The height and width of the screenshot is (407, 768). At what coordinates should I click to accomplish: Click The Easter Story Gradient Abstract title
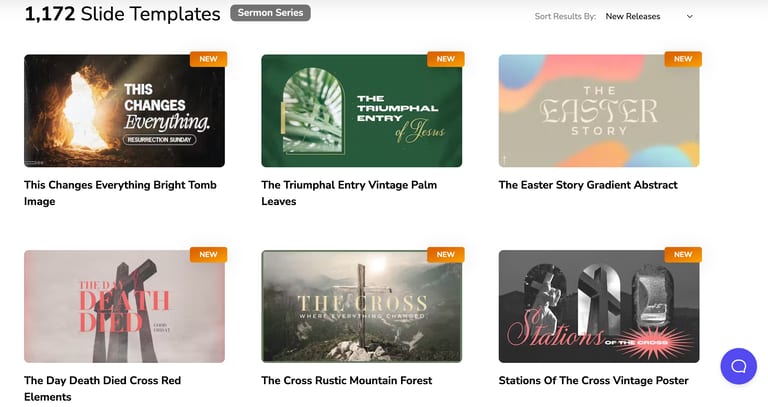coord(588,185)
